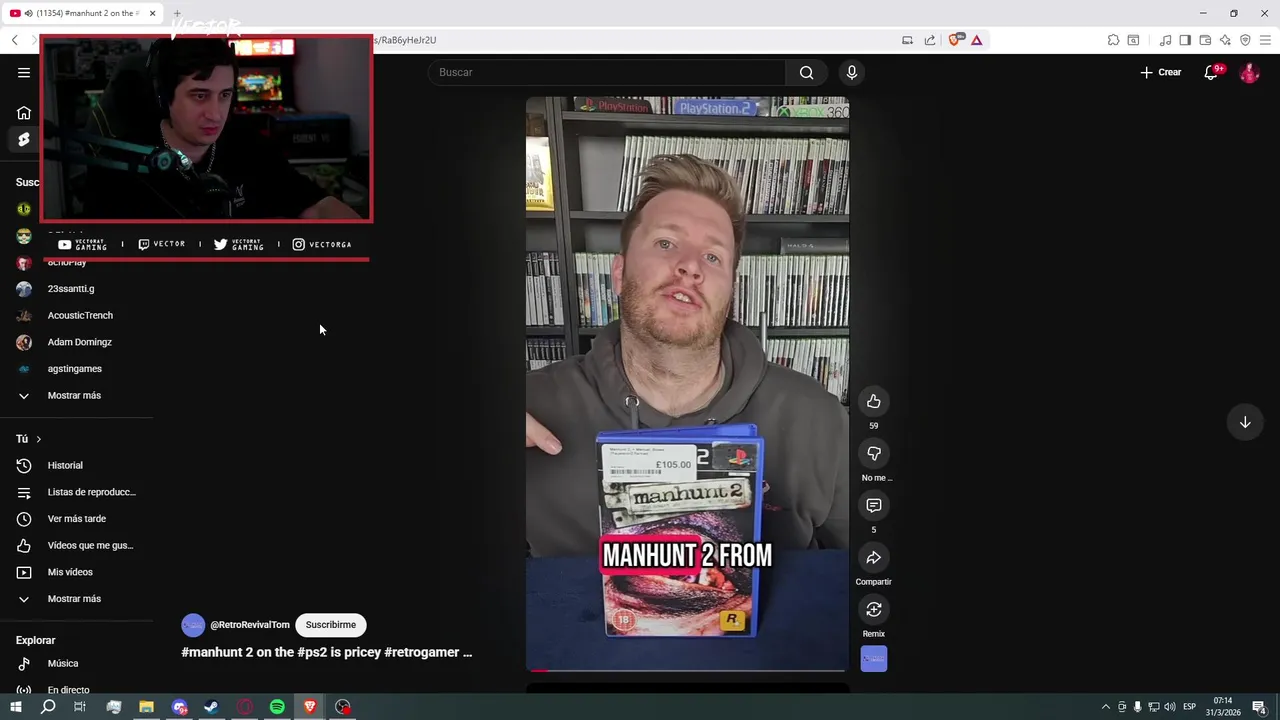Open Steam from taskbar
The width and height of the screenshot is (1280, 720).
point(211,707)
